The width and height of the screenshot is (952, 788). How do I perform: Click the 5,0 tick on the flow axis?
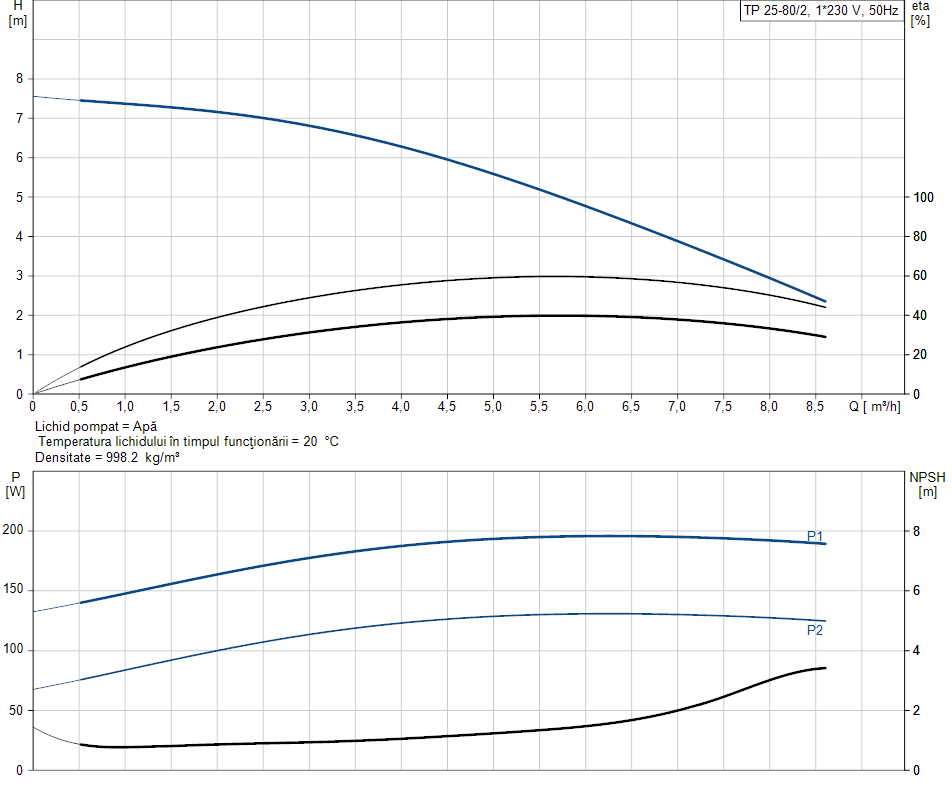click(x=493, y=407)
